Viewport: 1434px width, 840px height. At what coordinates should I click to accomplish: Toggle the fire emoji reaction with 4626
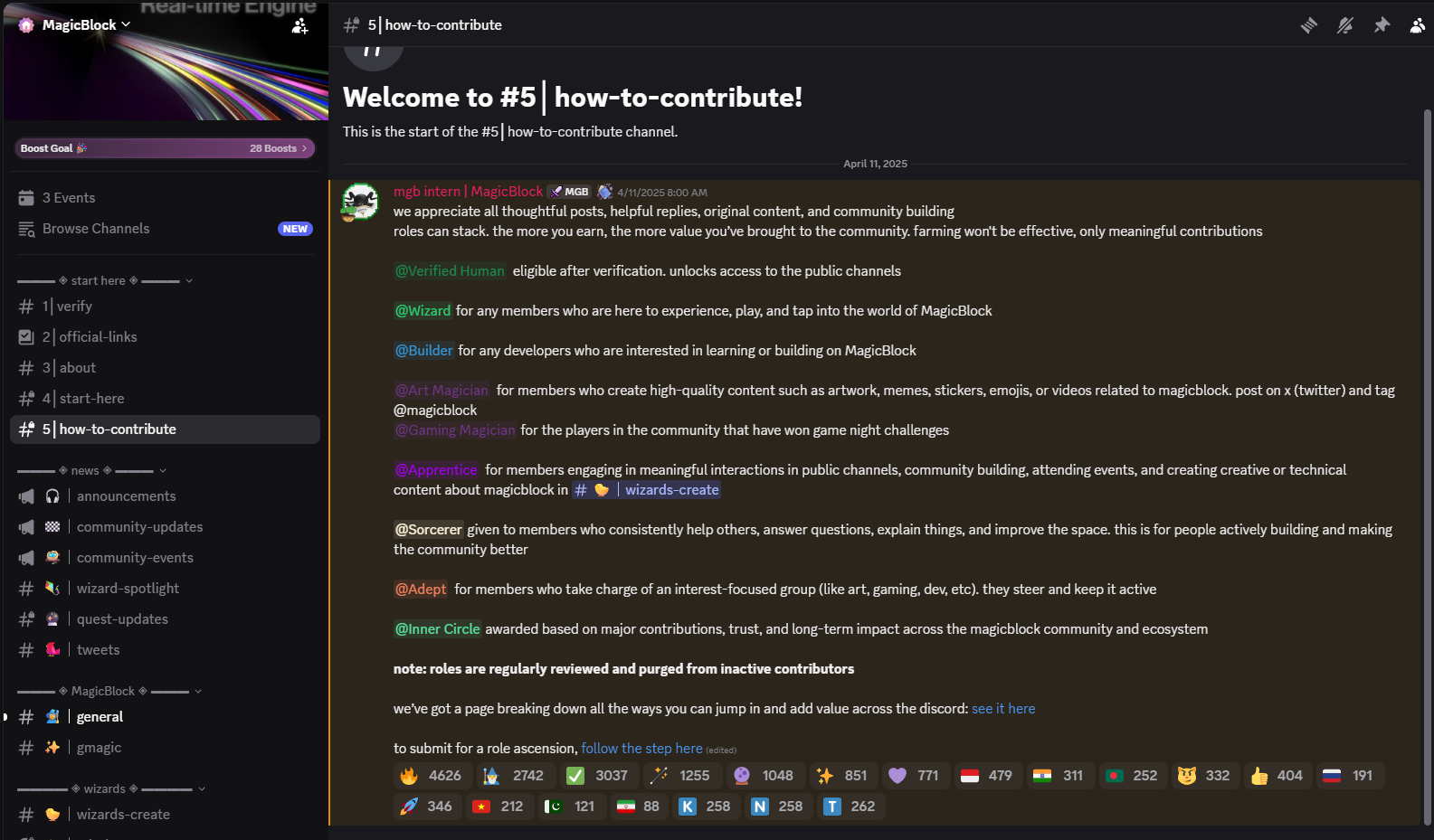click(432, 776)
